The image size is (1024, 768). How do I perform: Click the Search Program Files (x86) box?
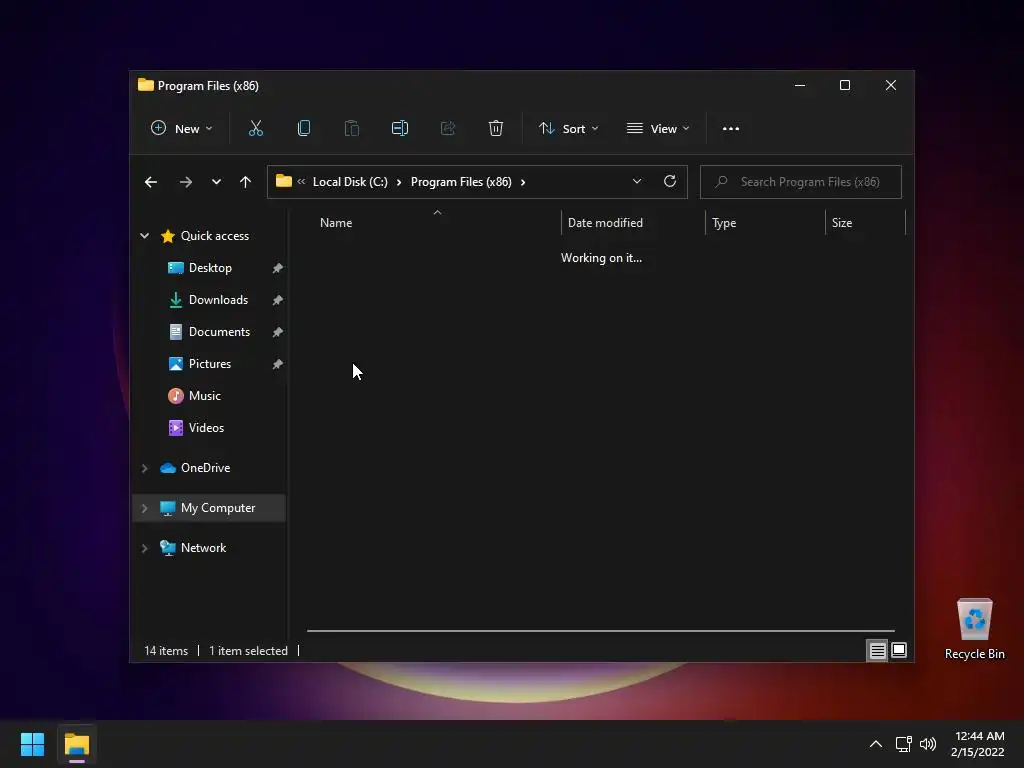pos(801,182)
